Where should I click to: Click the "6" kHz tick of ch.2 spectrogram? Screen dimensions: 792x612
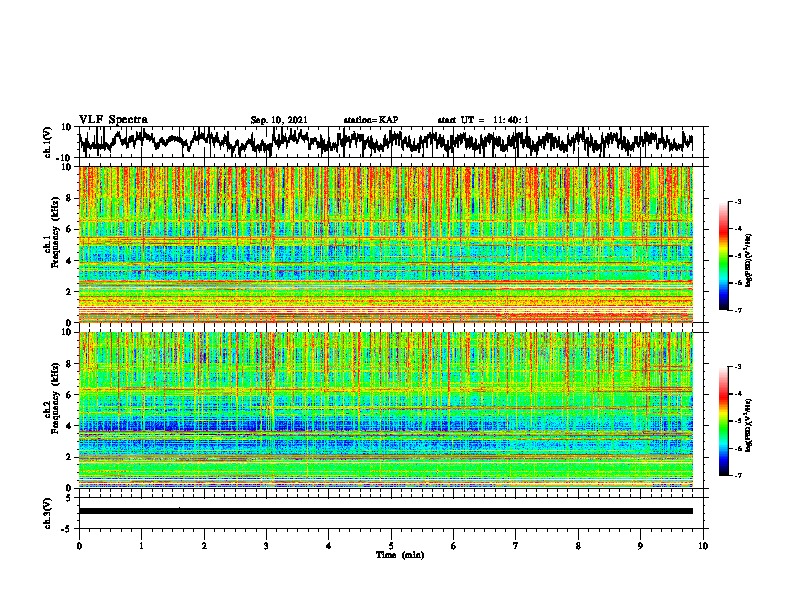pos(70,395)
